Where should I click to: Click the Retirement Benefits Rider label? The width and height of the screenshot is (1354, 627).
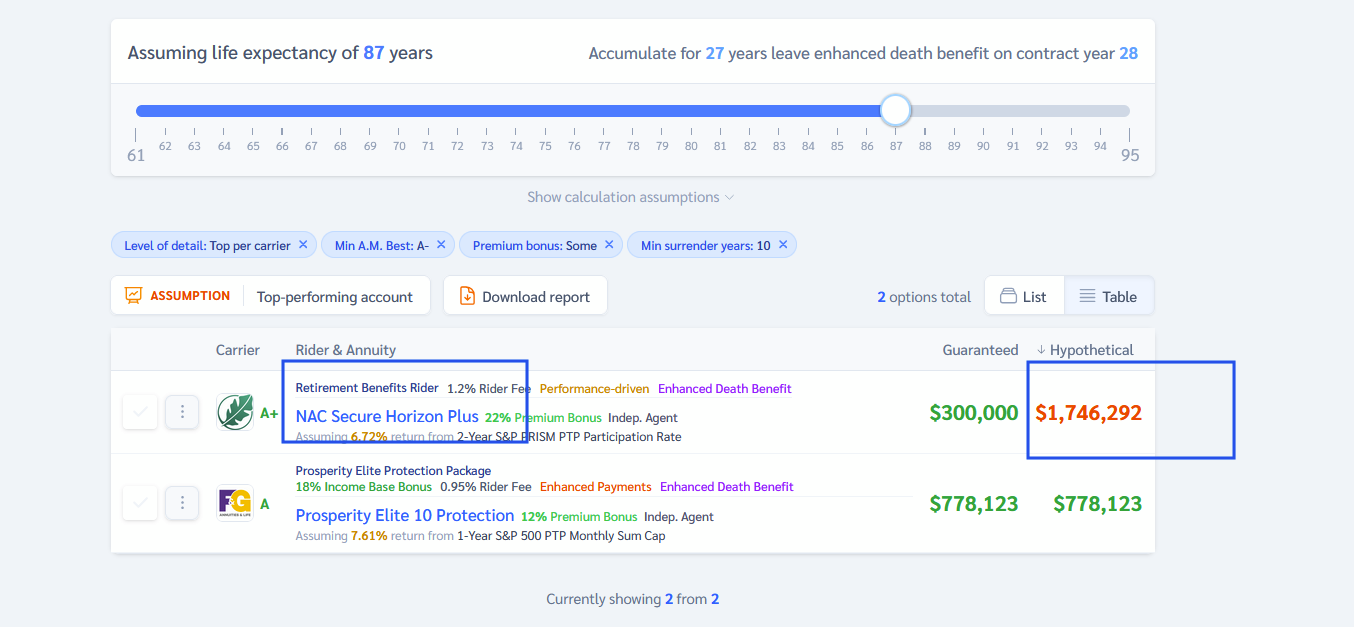pos(367,388)
